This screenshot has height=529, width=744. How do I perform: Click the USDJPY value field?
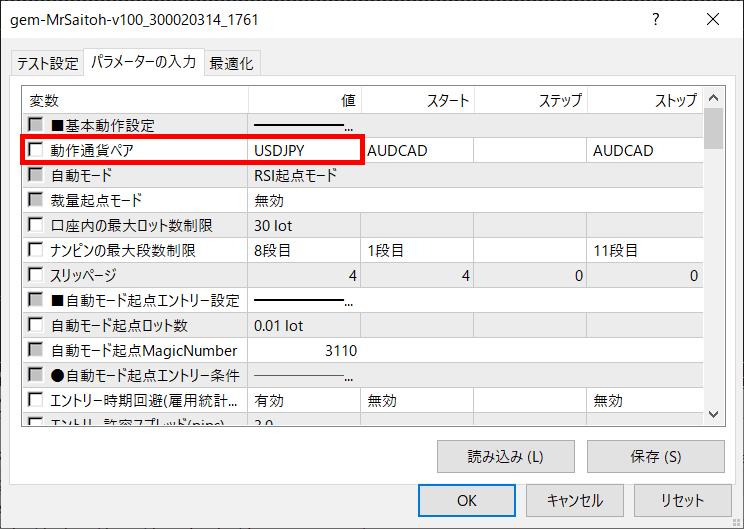305,150
